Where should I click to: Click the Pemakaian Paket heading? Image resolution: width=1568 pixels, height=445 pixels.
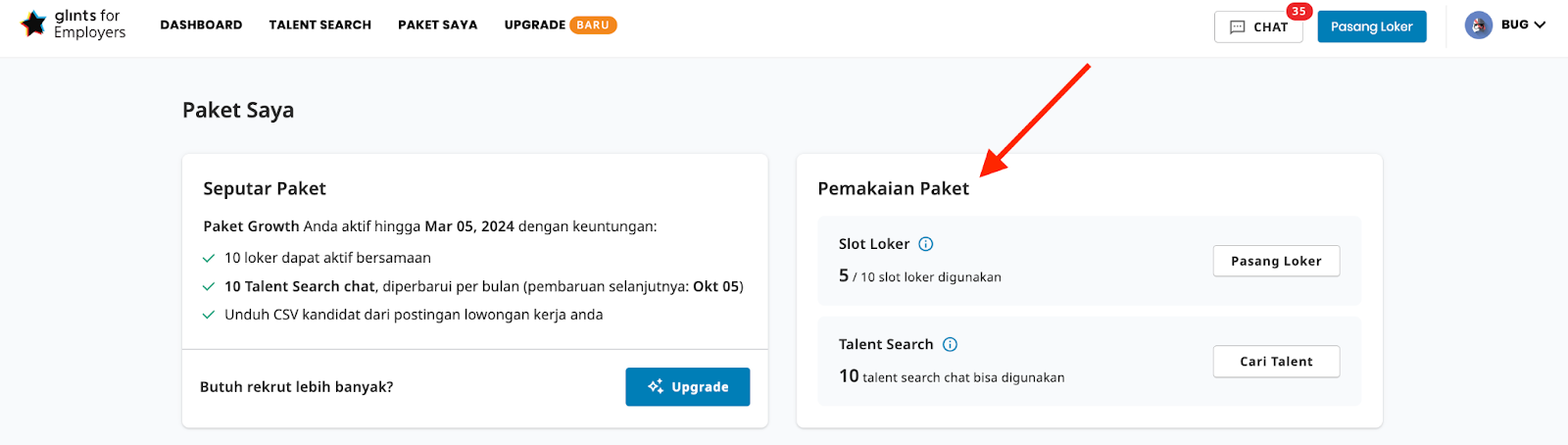[x=894, y=188]
